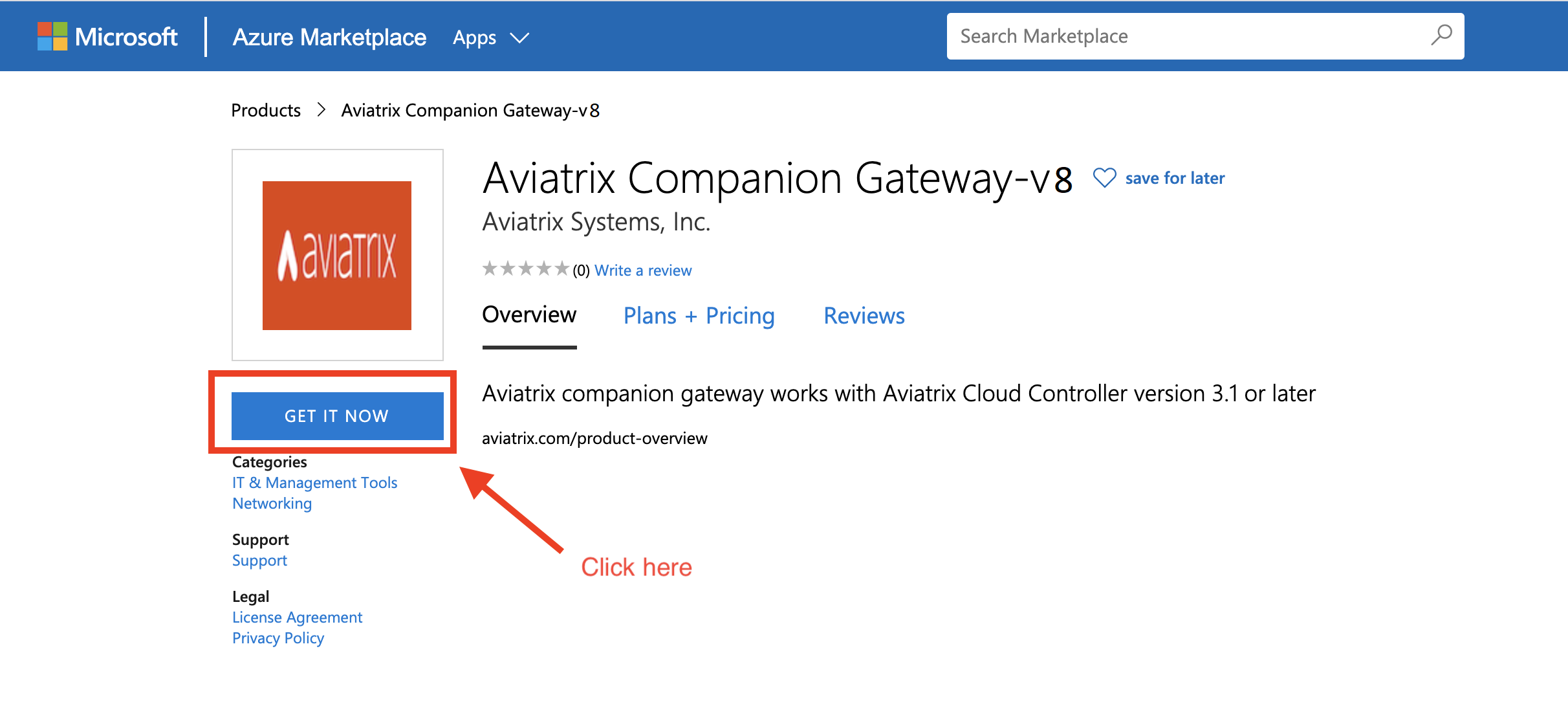Click the GET IT NOW button
Image resolution: width=1568 pixels, height=721 pixels.
tap(335, 416)
